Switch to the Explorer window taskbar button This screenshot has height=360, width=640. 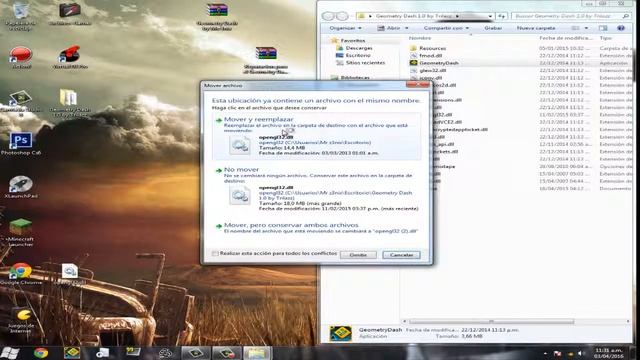(257, 353)
